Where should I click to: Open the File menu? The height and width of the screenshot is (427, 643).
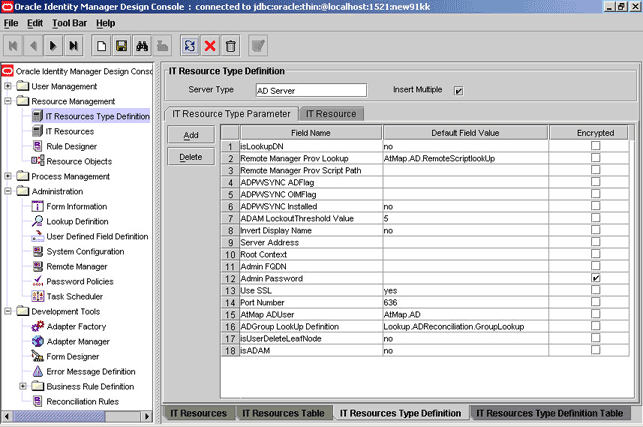tap(11, 23)
